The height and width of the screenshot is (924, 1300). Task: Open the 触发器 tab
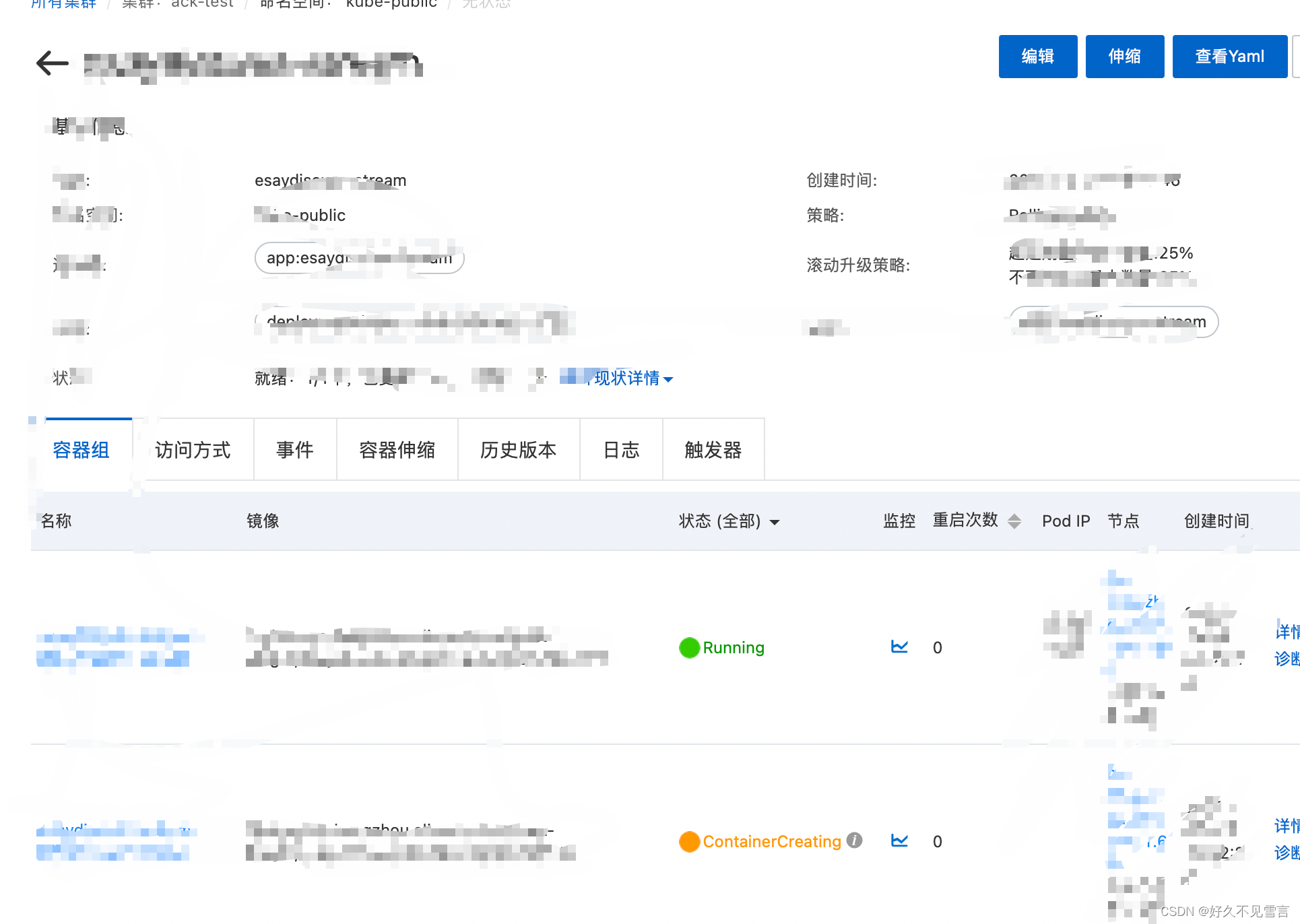[x=713, y=450]
